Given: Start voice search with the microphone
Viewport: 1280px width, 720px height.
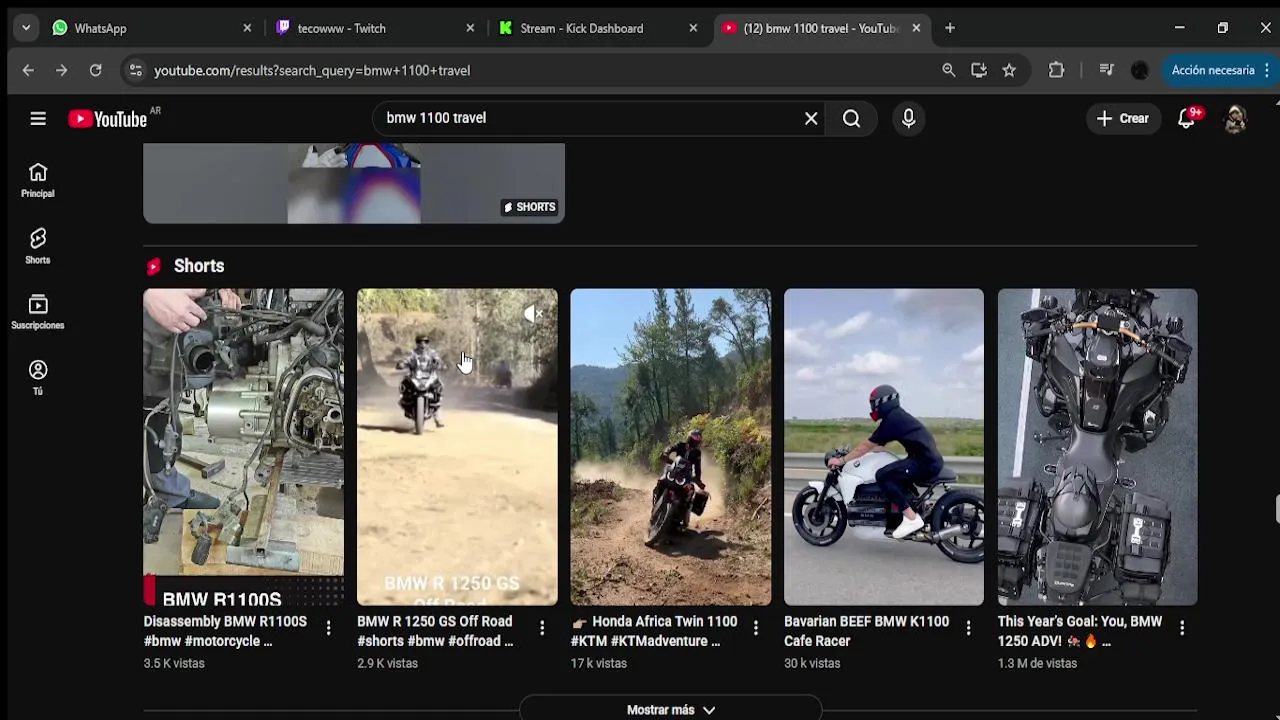Looking at the screenshot, I should click(x=908, y=119).
